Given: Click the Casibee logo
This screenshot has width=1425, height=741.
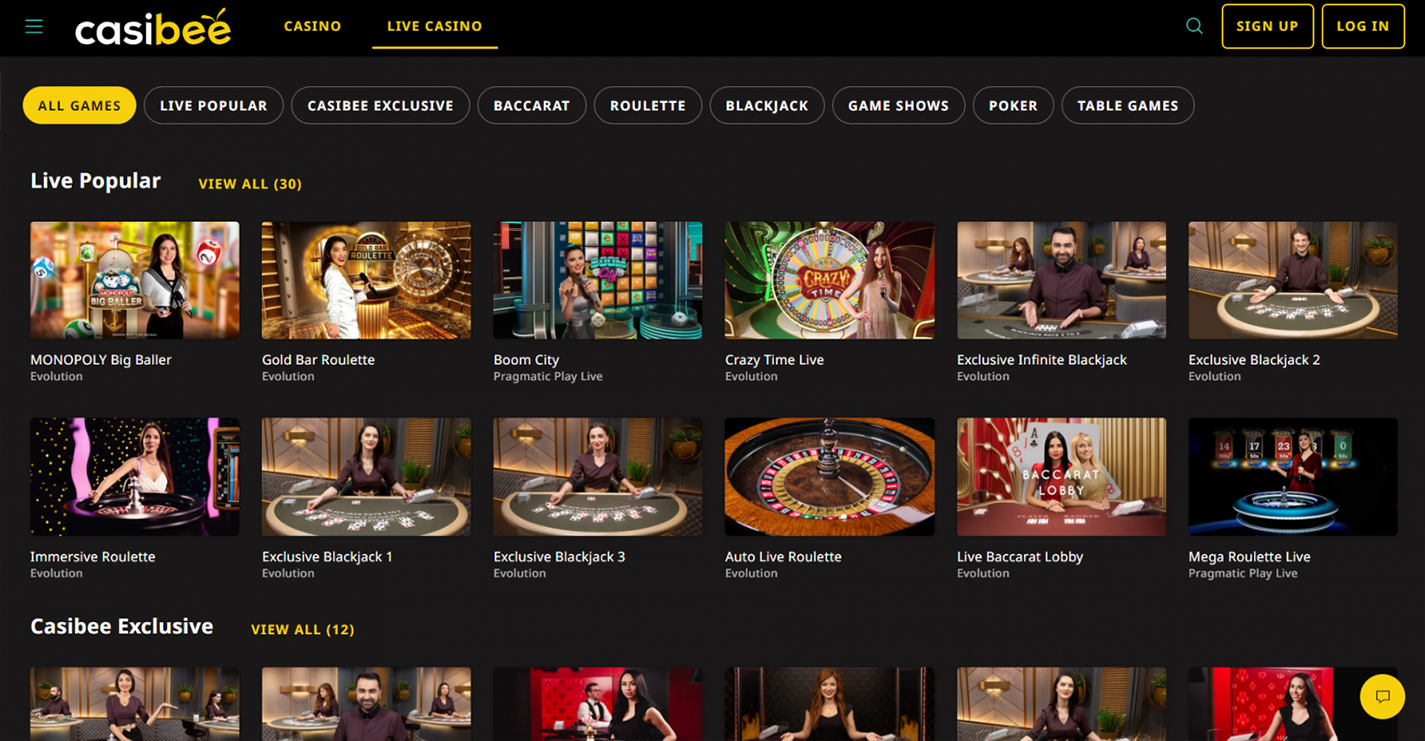Looking at the screenshot, I should coord(153,27).
